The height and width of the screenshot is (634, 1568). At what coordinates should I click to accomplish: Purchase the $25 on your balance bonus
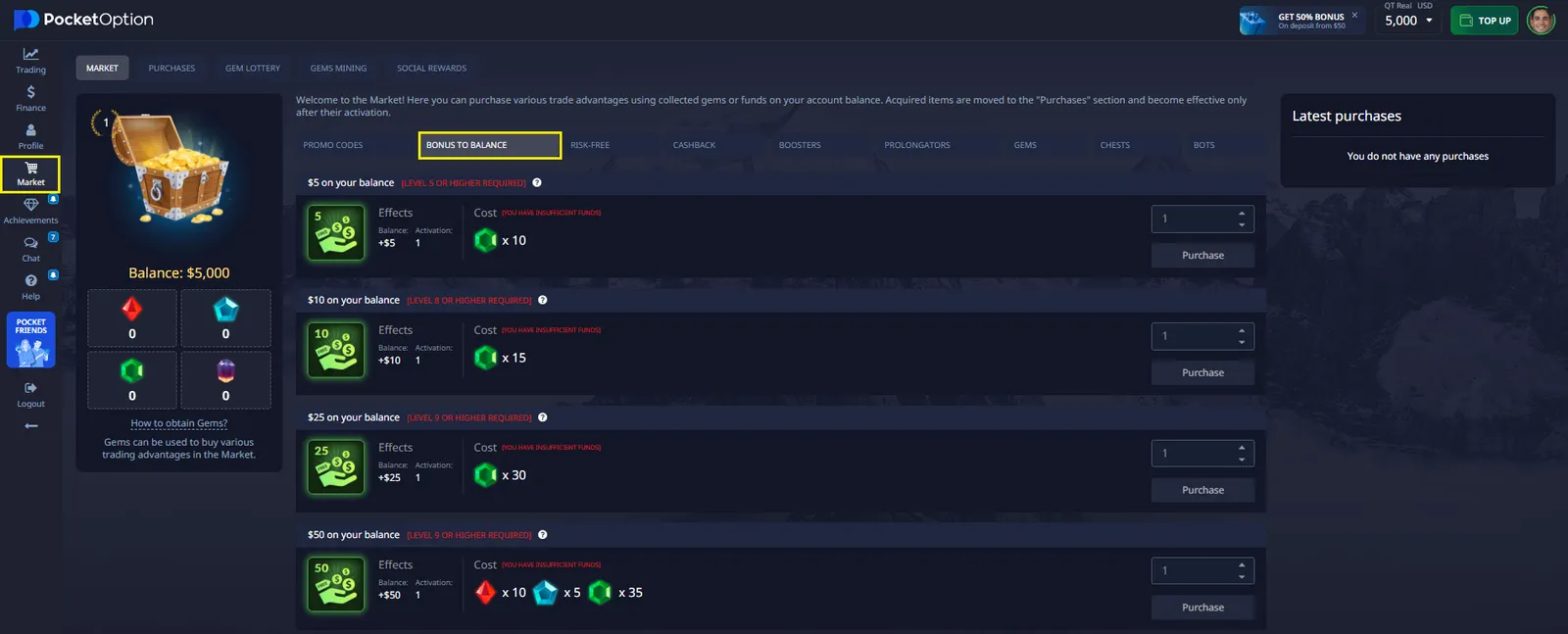(x=1202, y=490)
